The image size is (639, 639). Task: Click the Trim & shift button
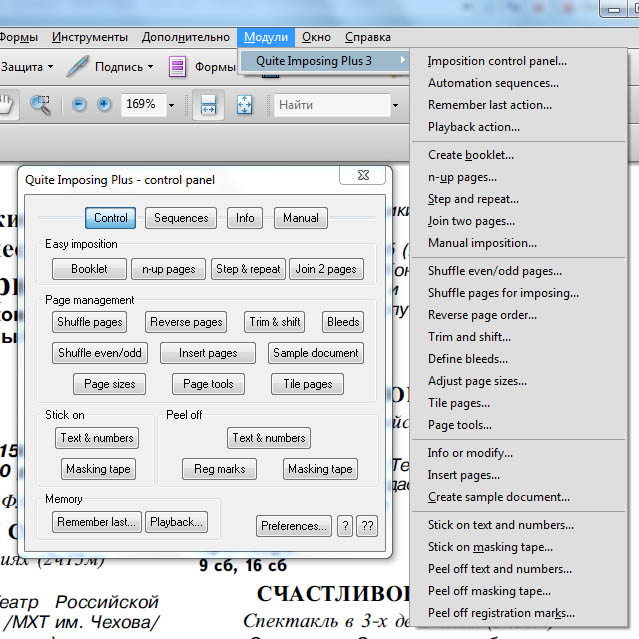click(x=275, y=322)
